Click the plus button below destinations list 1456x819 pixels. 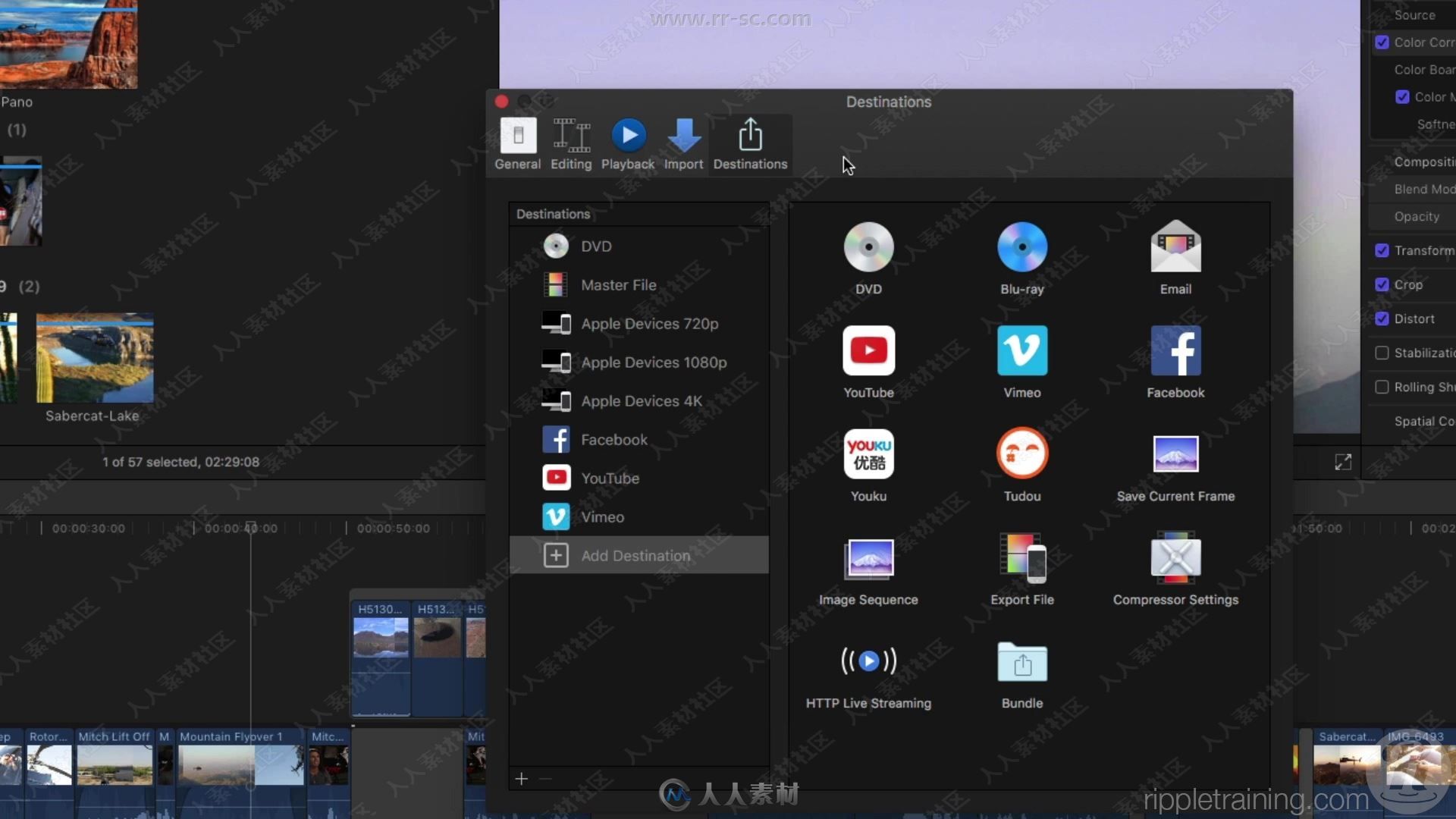522,779
